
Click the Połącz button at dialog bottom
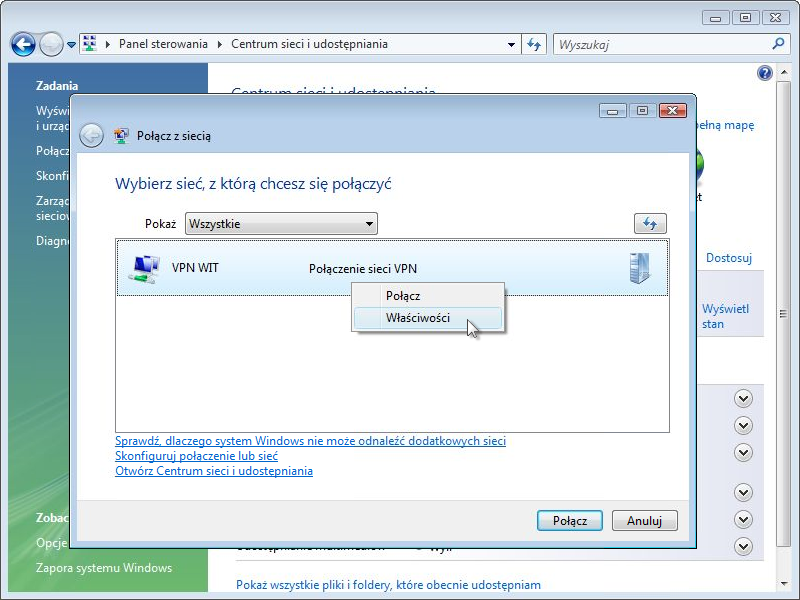pos(569,521)
